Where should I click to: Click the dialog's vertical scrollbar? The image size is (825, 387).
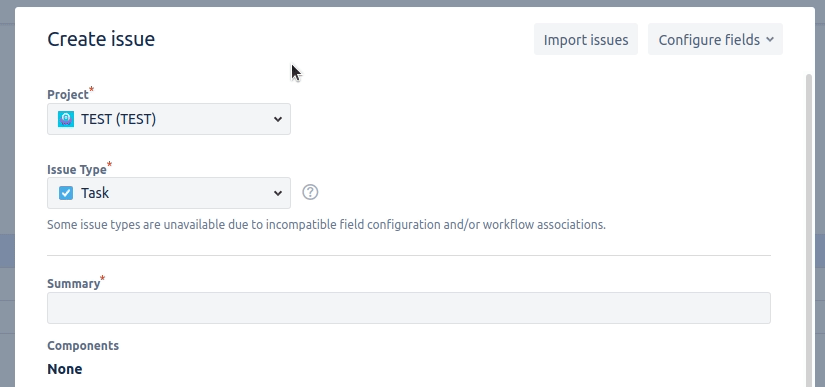pos(809,230)
